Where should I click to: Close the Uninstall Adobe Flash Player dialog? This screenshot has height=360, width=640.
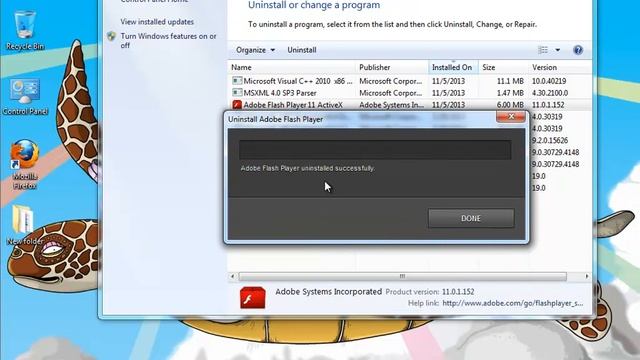[511, 117]
